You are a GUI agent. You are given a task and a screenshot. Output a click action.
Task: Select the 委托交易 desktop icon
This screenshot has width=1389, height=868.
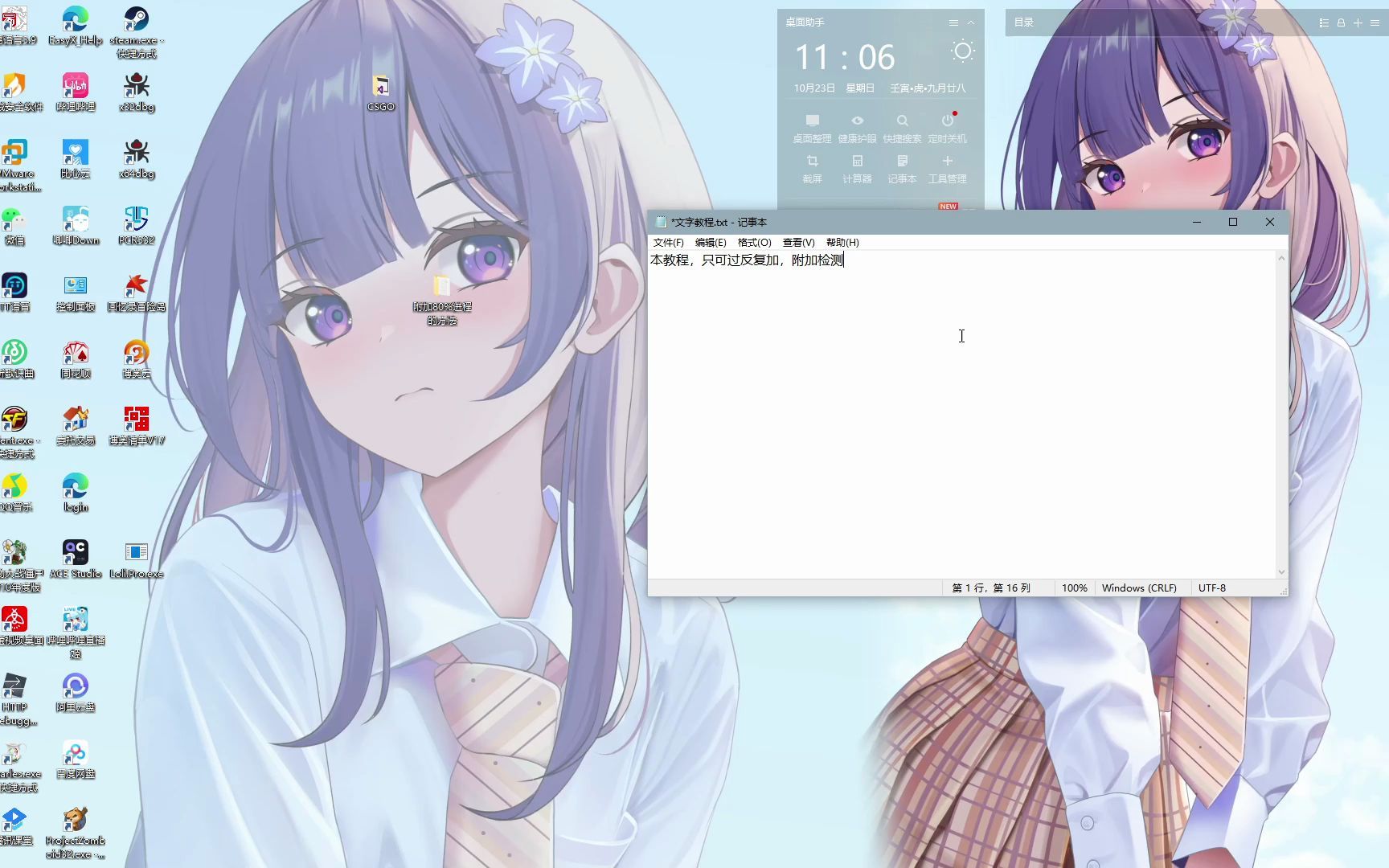click(76, 425)
